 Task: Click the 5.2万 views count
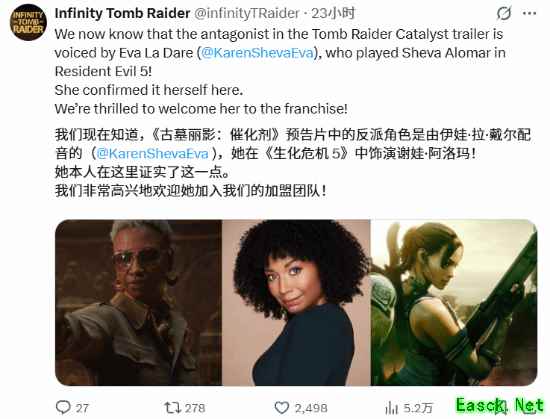(418, 408)
